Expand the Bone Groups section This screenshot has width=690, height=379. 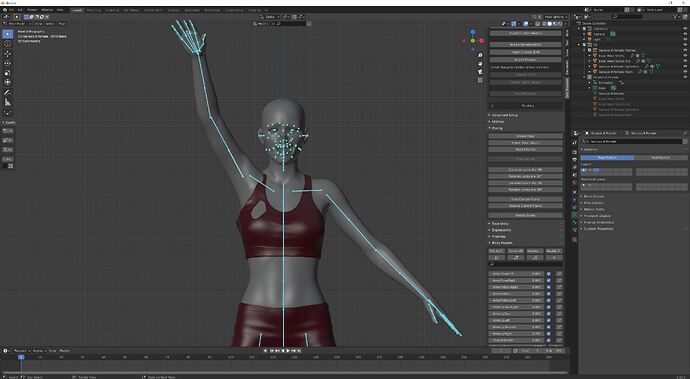(x=593, y=196)
